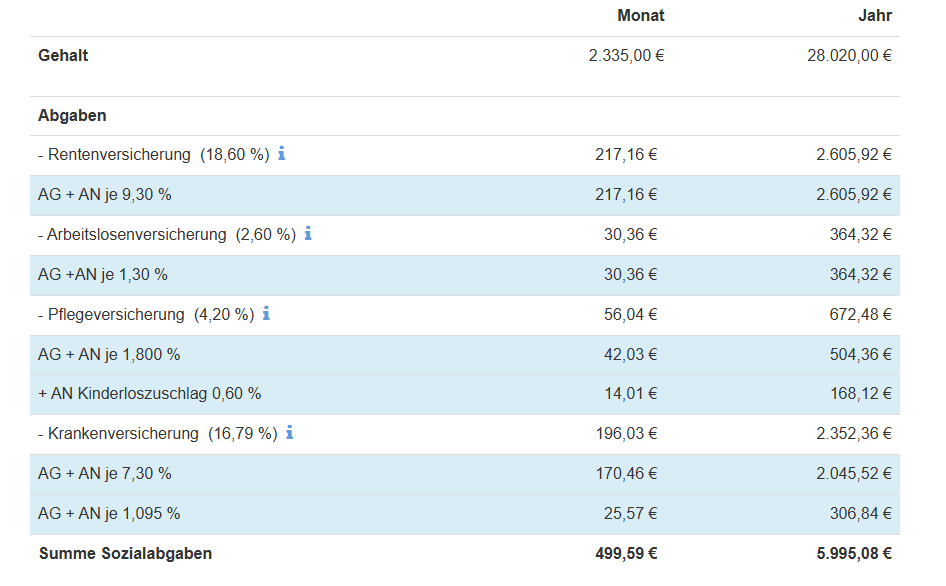Click the Abgaben section heading
This screenshot has width=946, height=586.
[x=72, y=116]
